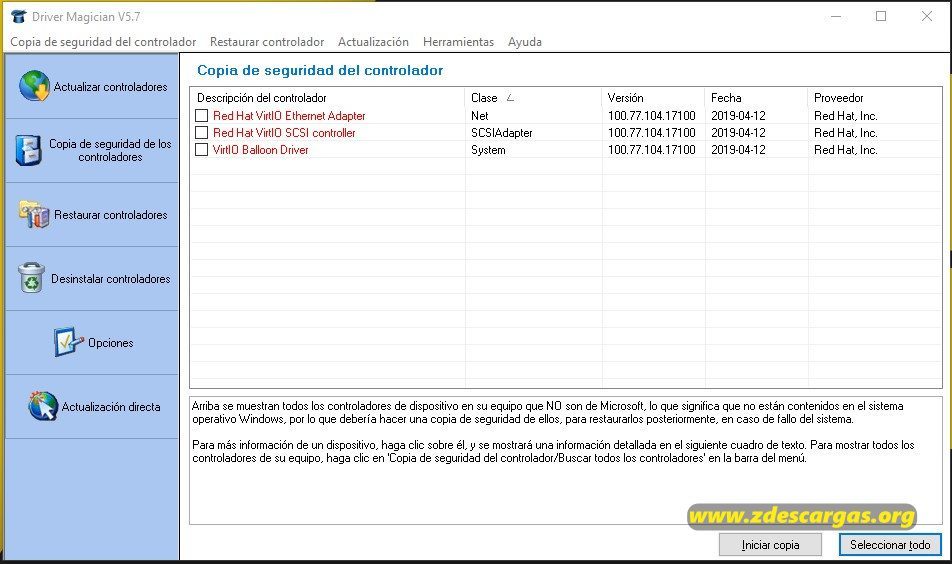
Task: Maximize the Driver Magician window
Action: click(x=881, y=16)
